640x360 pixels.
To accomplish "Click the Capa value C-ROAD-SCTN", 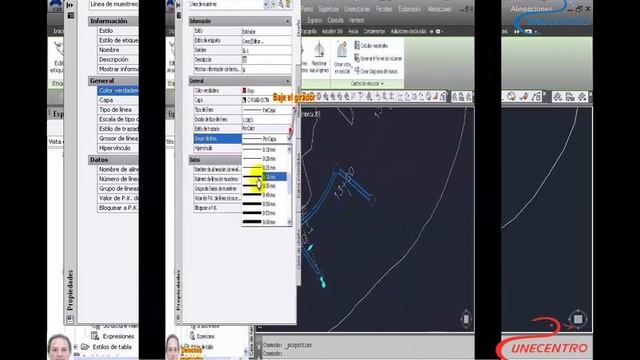I will pyautogui.click(x=267, y=100).
